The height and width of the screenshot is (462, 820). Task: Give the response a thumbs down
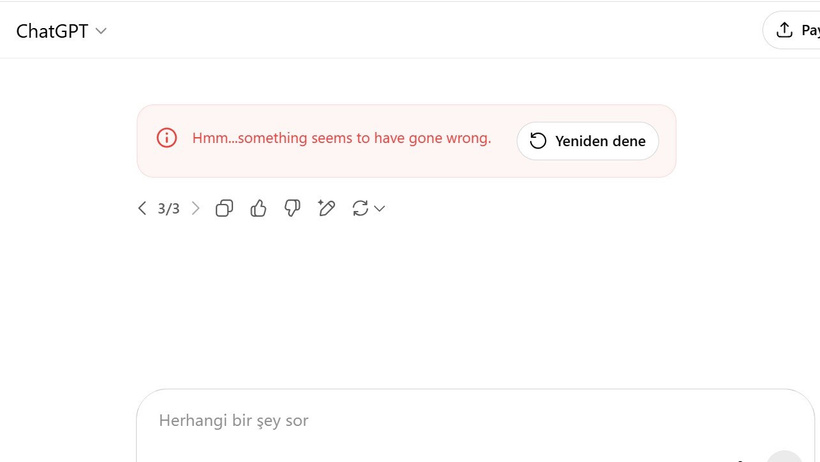[x=292, y=208]
